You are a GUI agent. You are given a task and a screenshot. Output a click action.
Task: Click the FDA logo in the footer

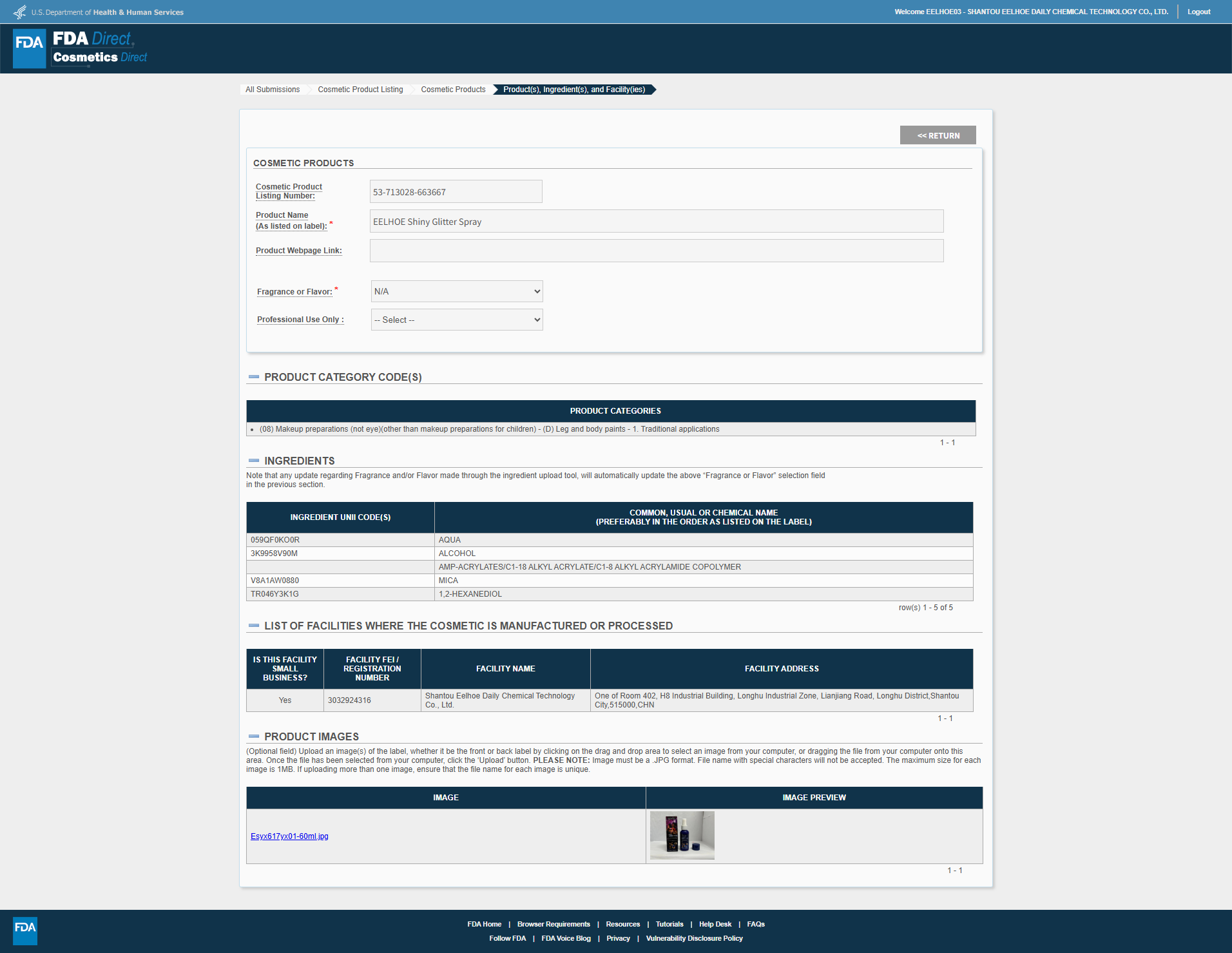(x=25, y=931)
